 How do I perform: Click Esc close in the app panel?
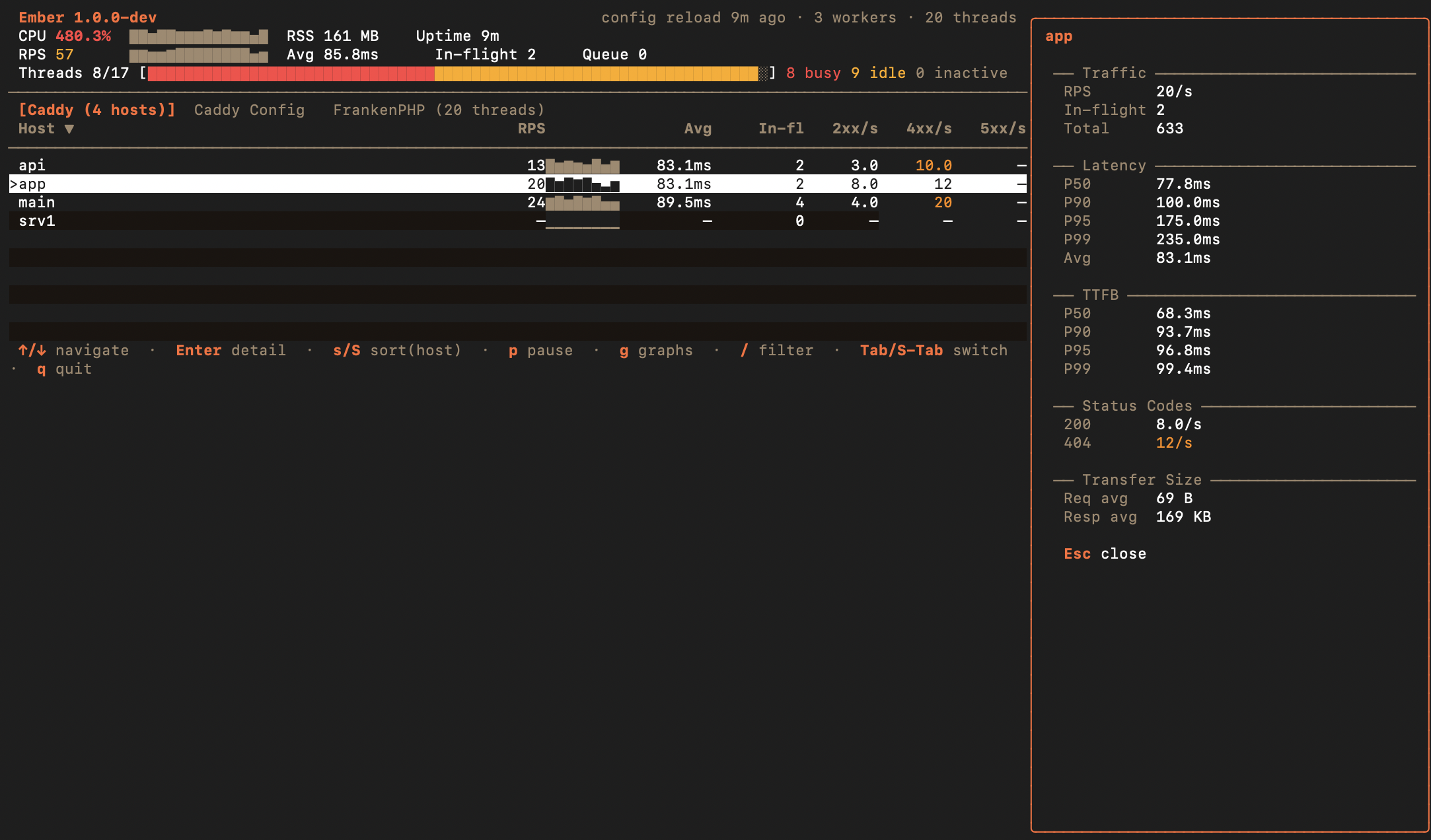click(1105, 554)
